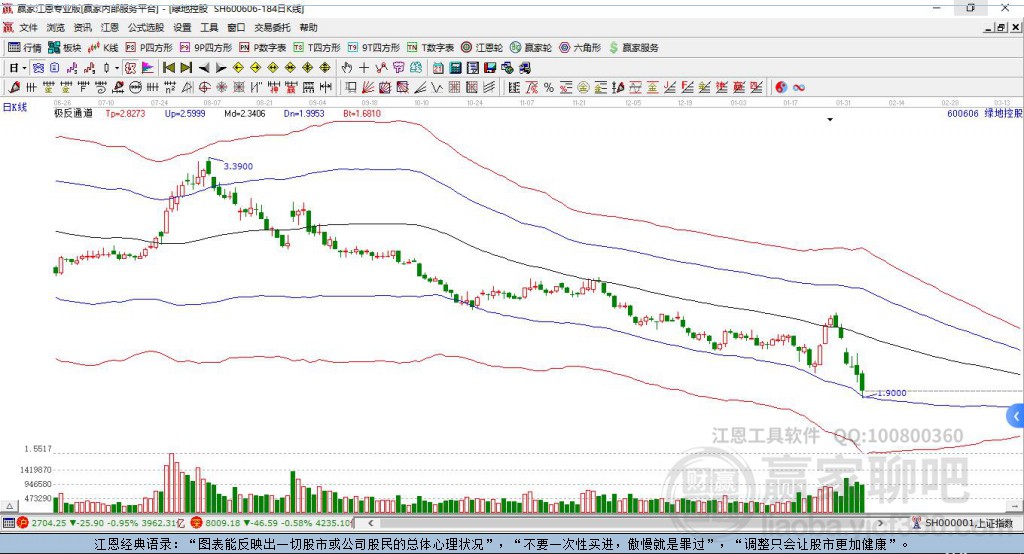Select the zigzag wave line tool
Image resolution: width=1024 pixels, height=554 pixels.
coord(437,88)
